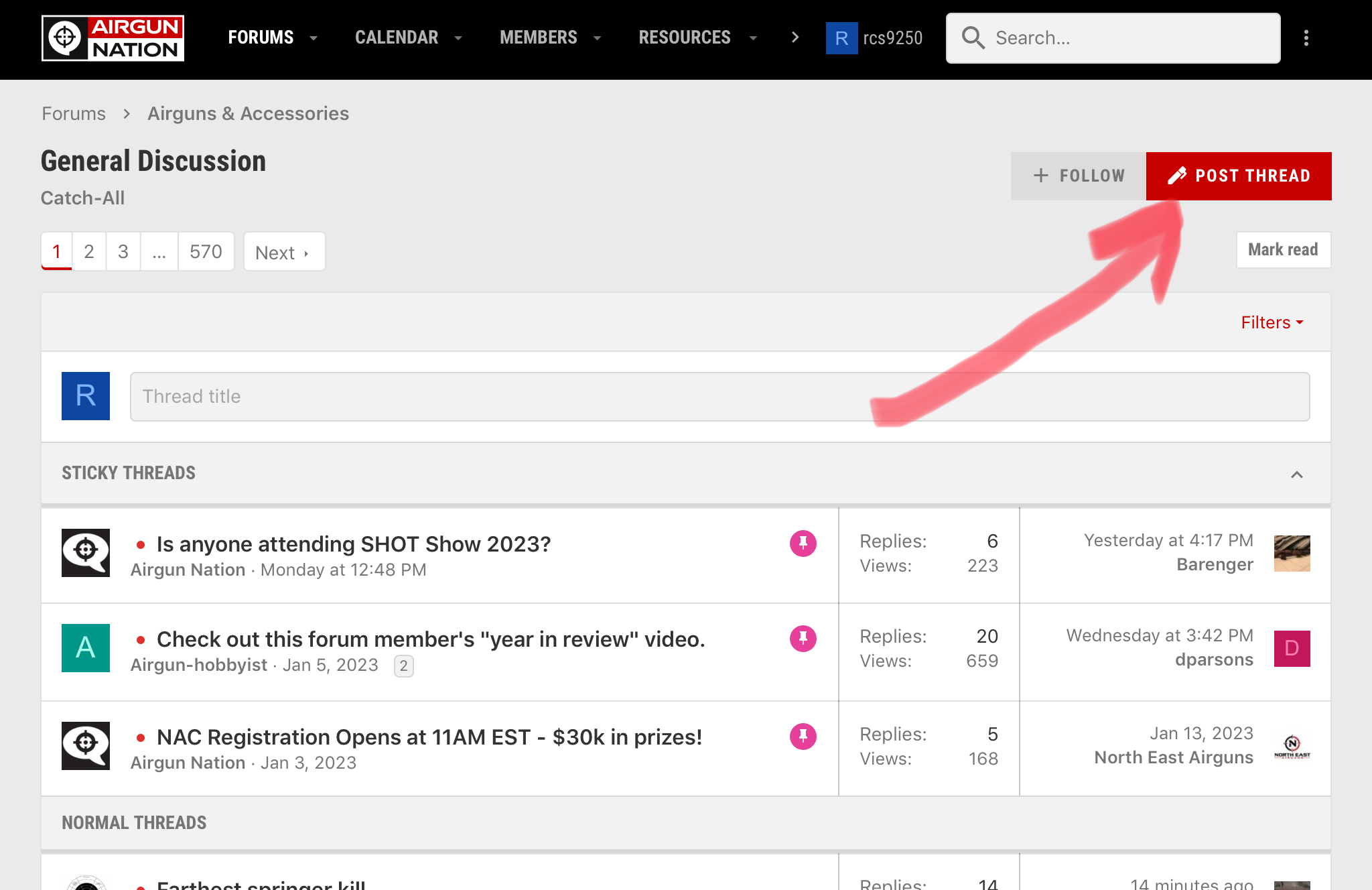
Task: Click the SHOT Show start date Monday 12:48 PM
Action: pyautogui.click(x=343, y=570)
